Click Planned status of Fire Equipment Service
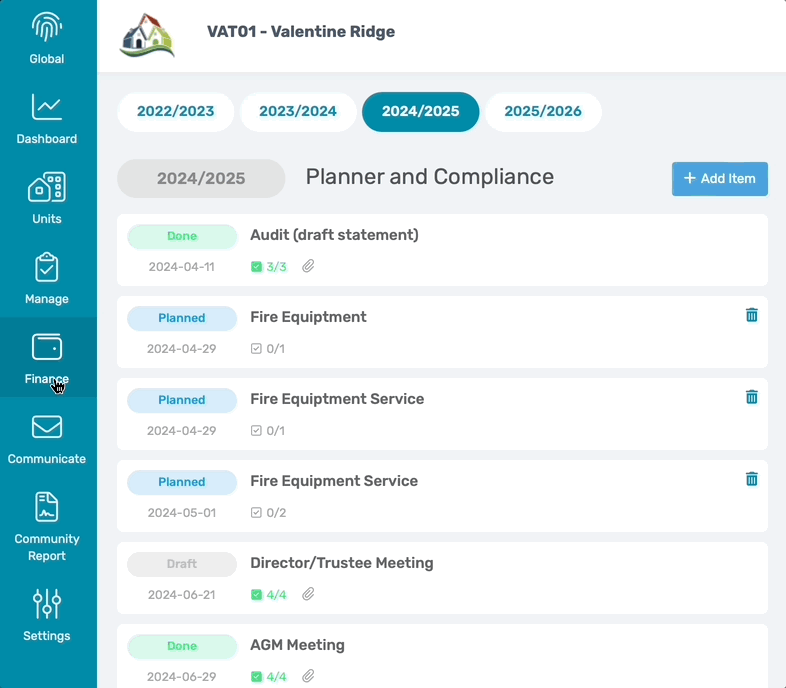This screenshot has height=688, width=786. (x=182, y=482)
